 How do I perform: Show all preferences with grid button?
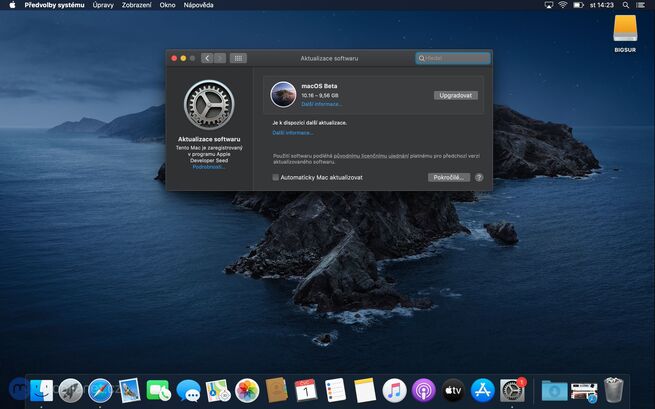[x=238, y=58]
